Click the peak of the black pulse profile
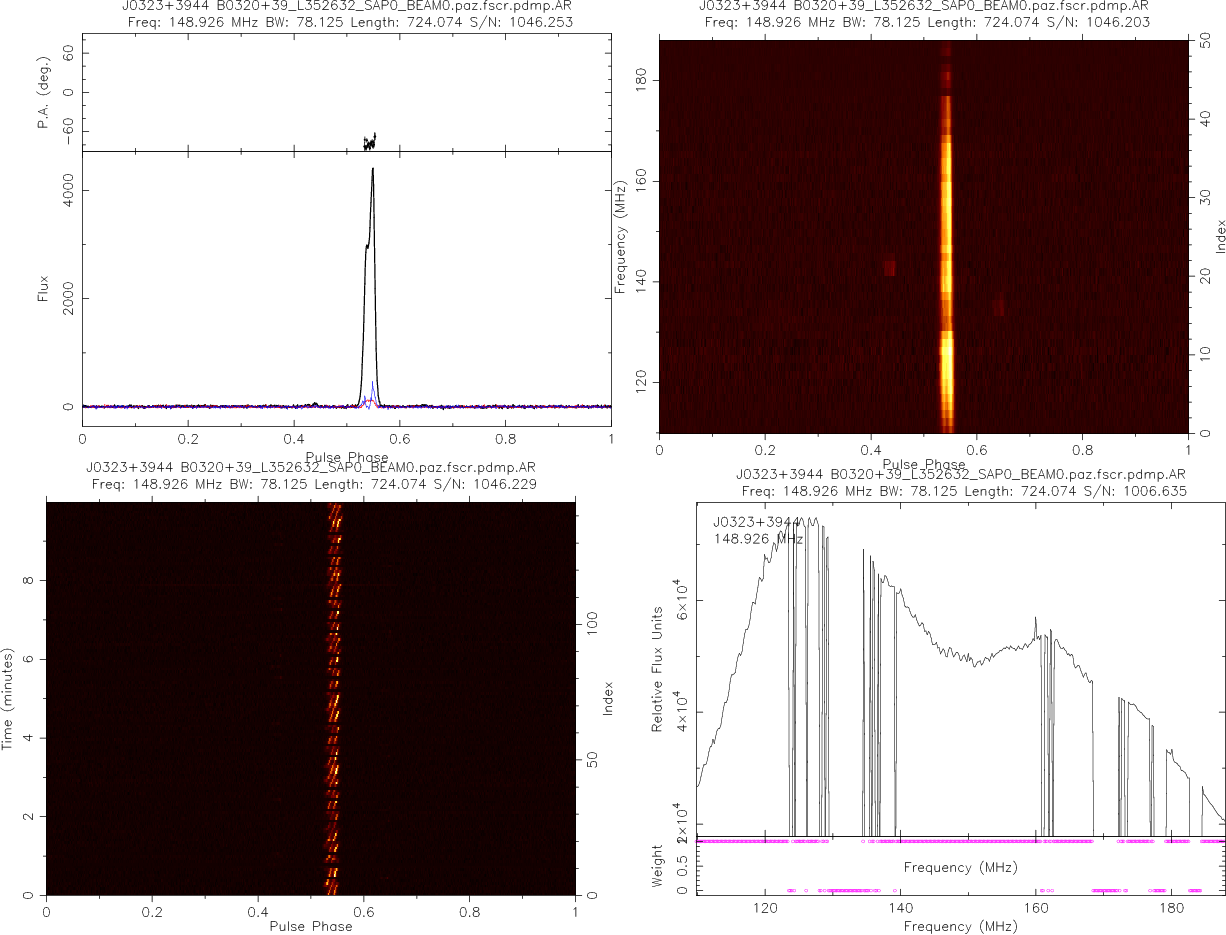1226x935 pixels. (372, 170)
